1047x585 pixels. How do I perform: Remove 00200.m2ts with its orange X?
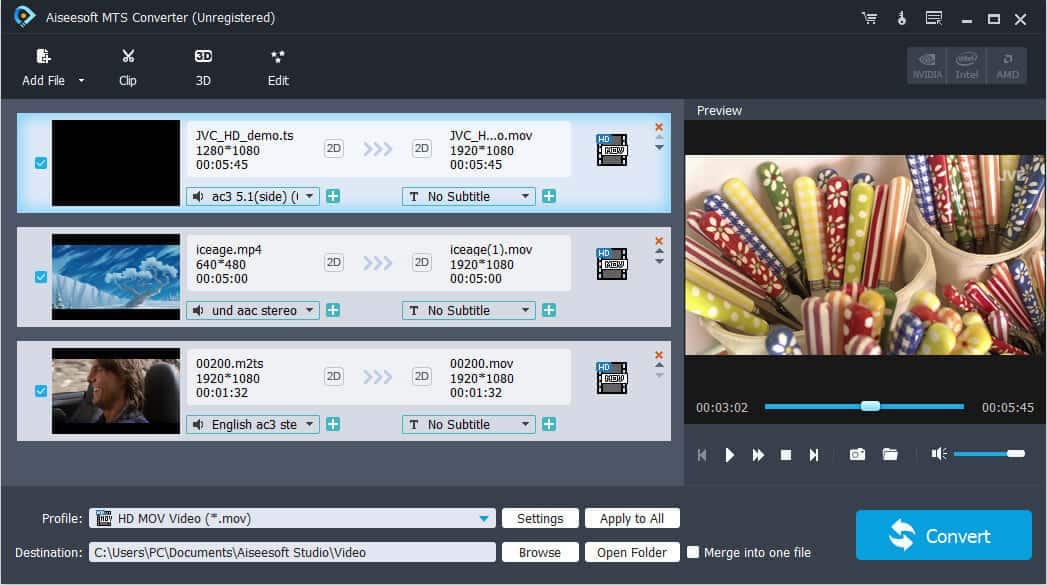click(x=659, y=355)
